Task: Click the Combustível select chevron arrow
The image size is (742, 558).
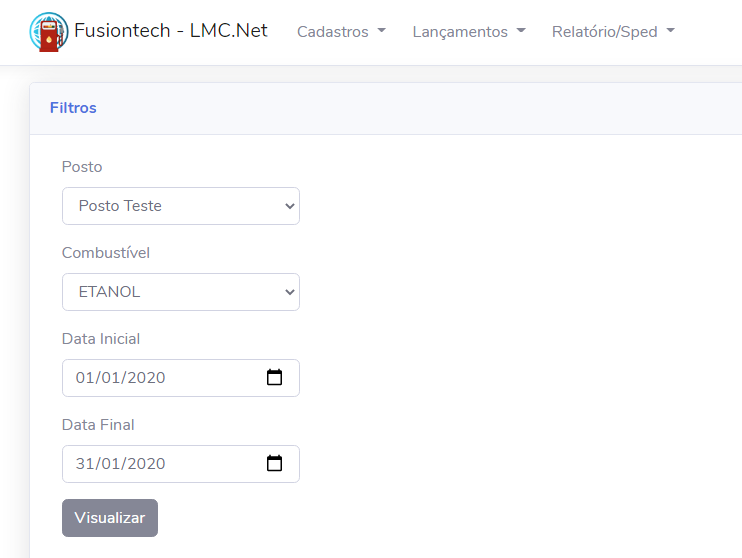Action: (290, 292)
